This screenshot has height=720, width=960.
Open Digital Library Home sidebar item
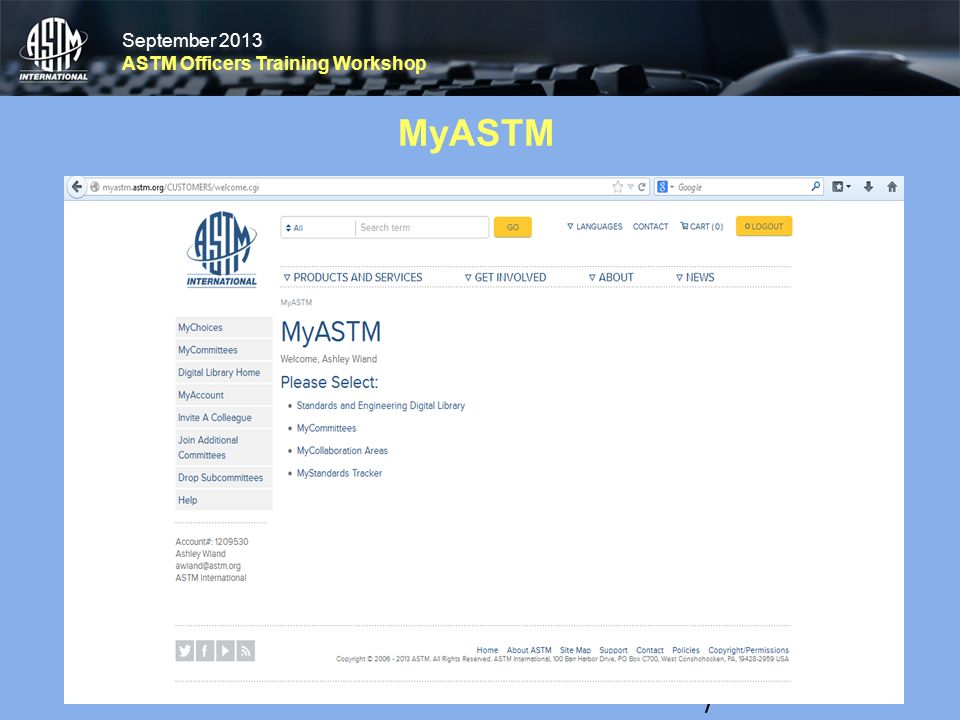tap(223, 372)
